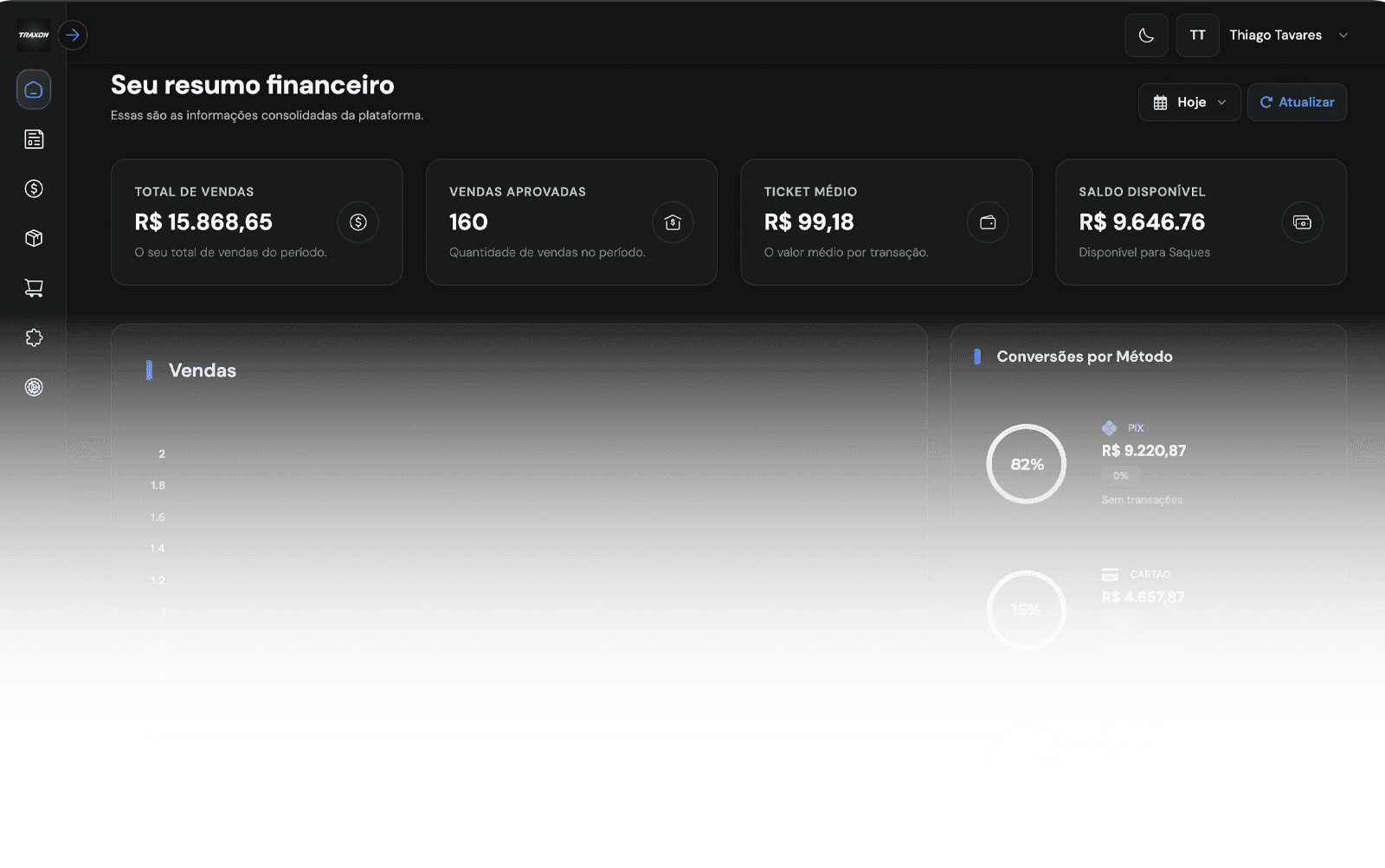Open the calendar icon beside Hoje

pos(1160,102)
